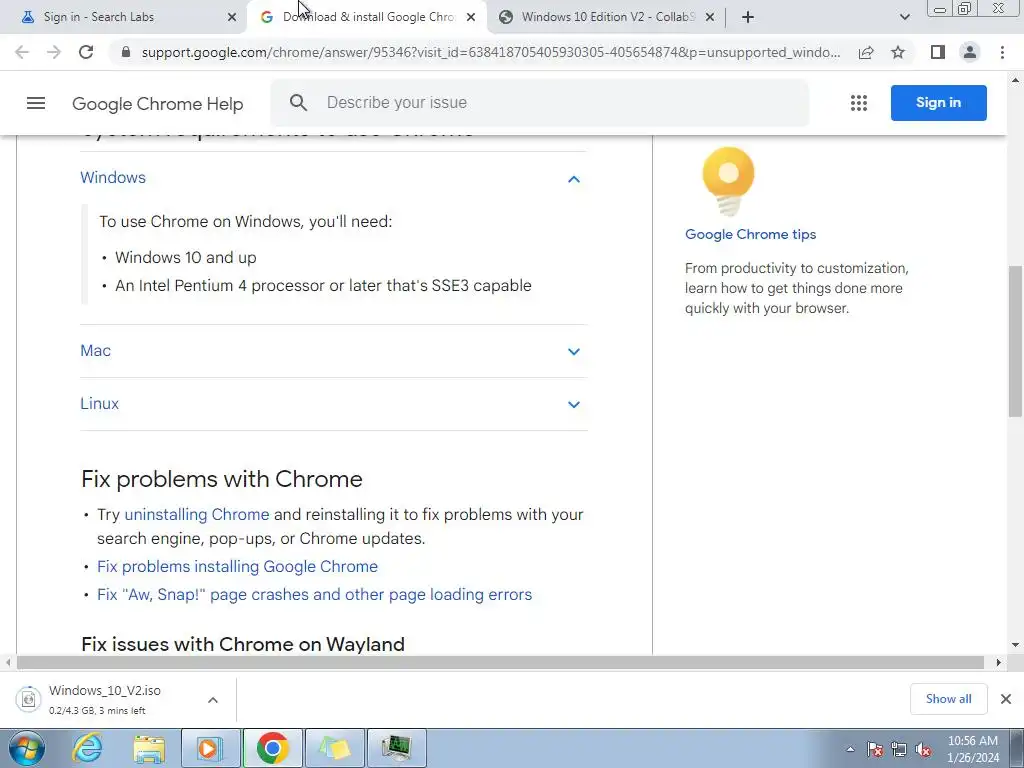Click the Mac section heading
Image resolution: width=1024 pixels, height=768 pixels.
(95, 351)
